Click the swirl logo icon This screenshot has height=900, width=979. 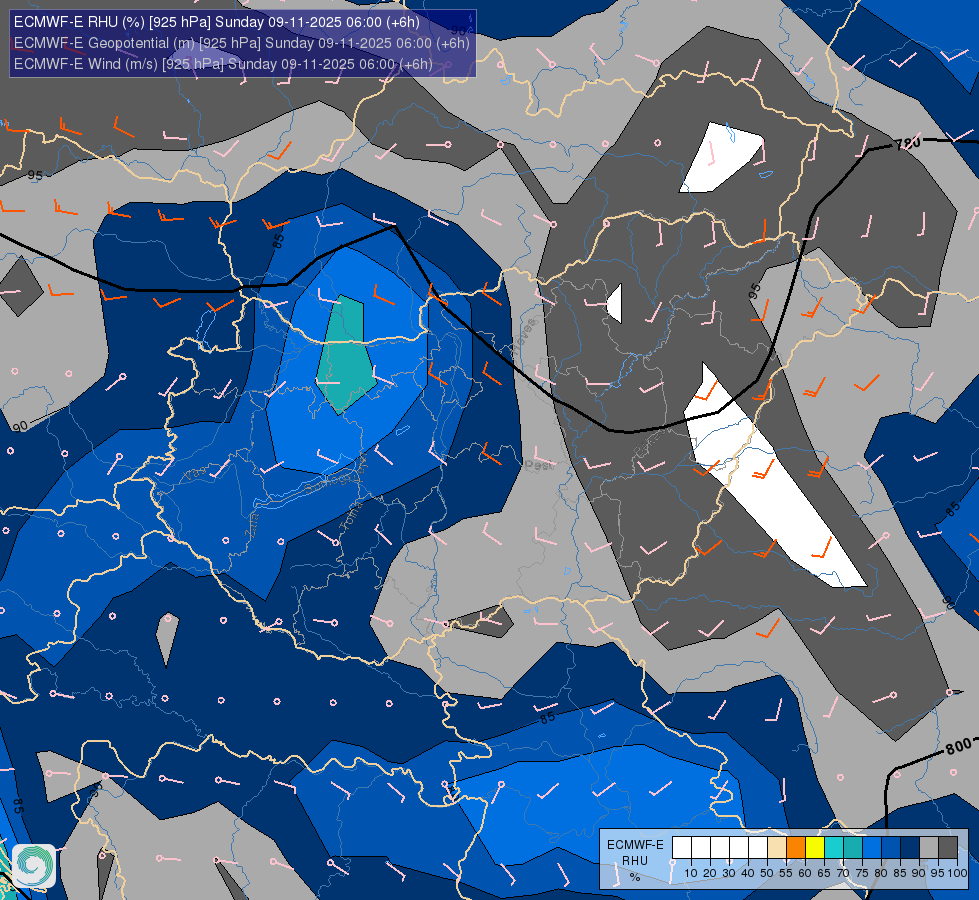point(34,866)
